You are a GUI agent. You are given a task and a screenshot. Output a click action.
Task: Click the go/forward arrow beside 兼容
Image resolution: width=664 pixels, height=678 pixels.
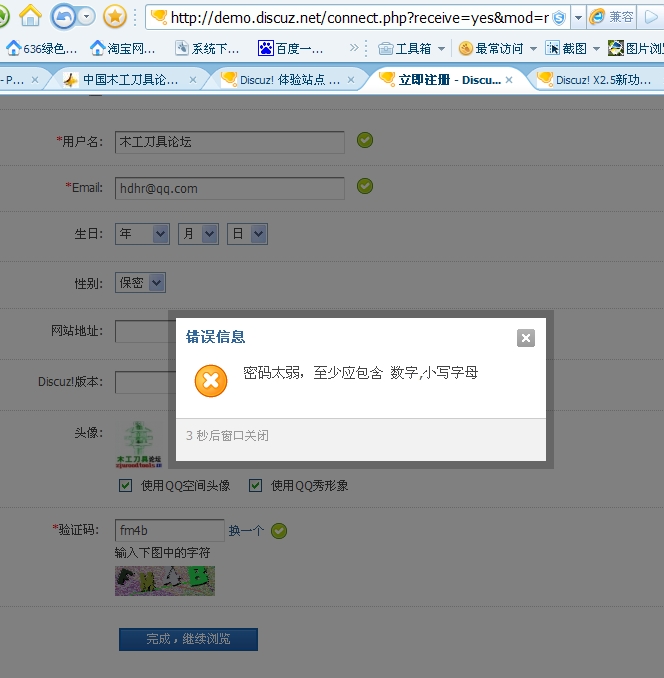click(x=651, y=17)
